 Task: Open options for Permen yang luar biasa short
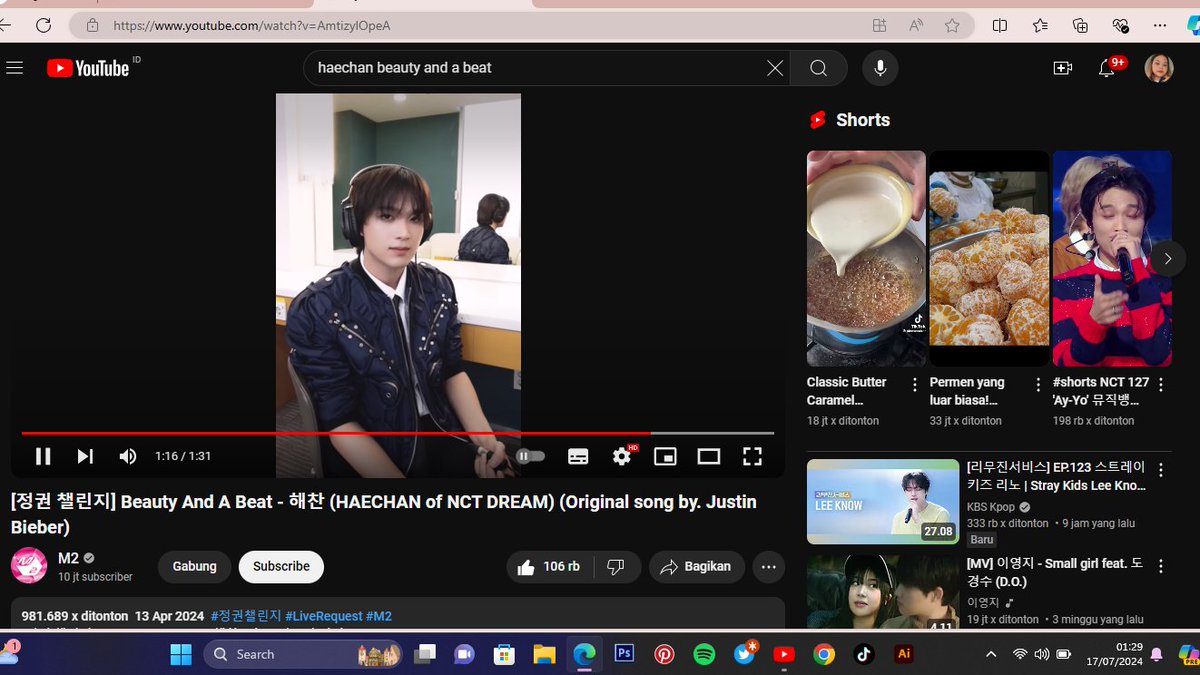pyautogui.click(x=1038, y=385)
